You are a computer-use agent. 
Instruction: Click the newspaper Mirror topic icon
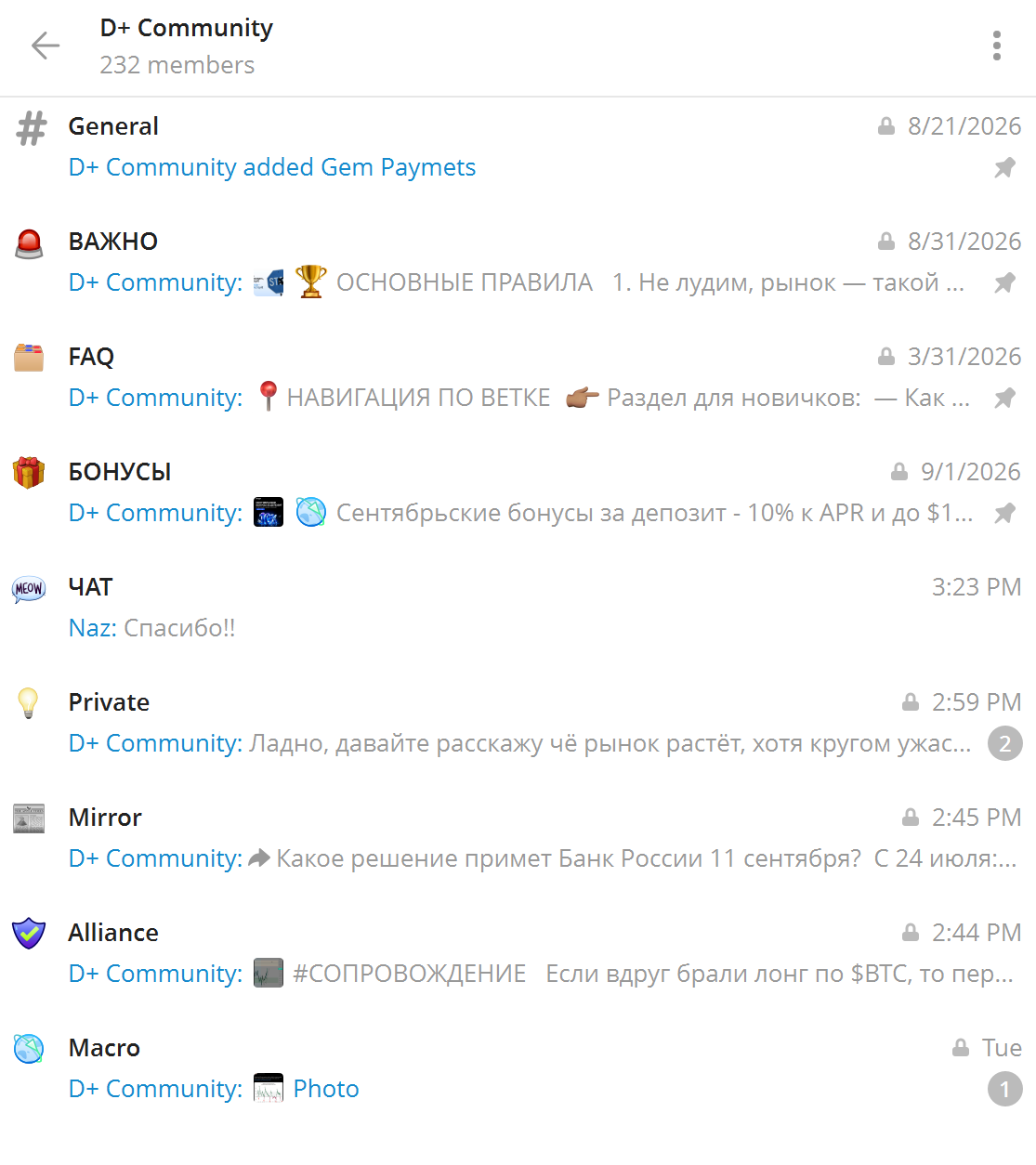[29, 818]
